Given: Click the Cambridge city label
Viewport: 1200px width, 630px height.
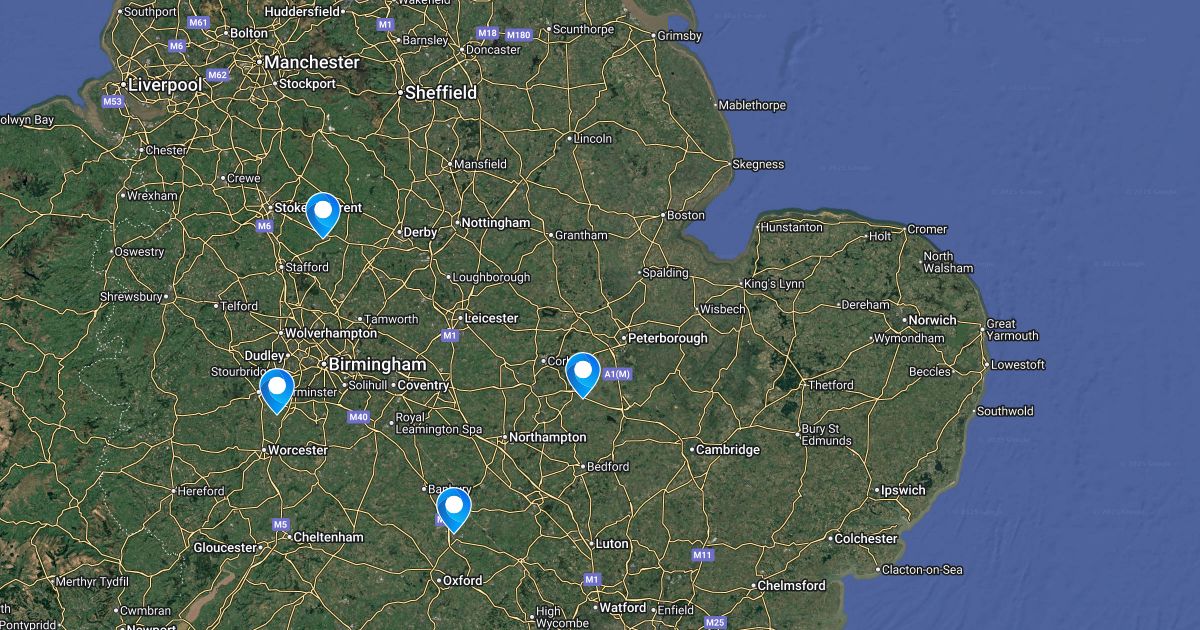Looking at the screenshot, I should coord(728,450).
